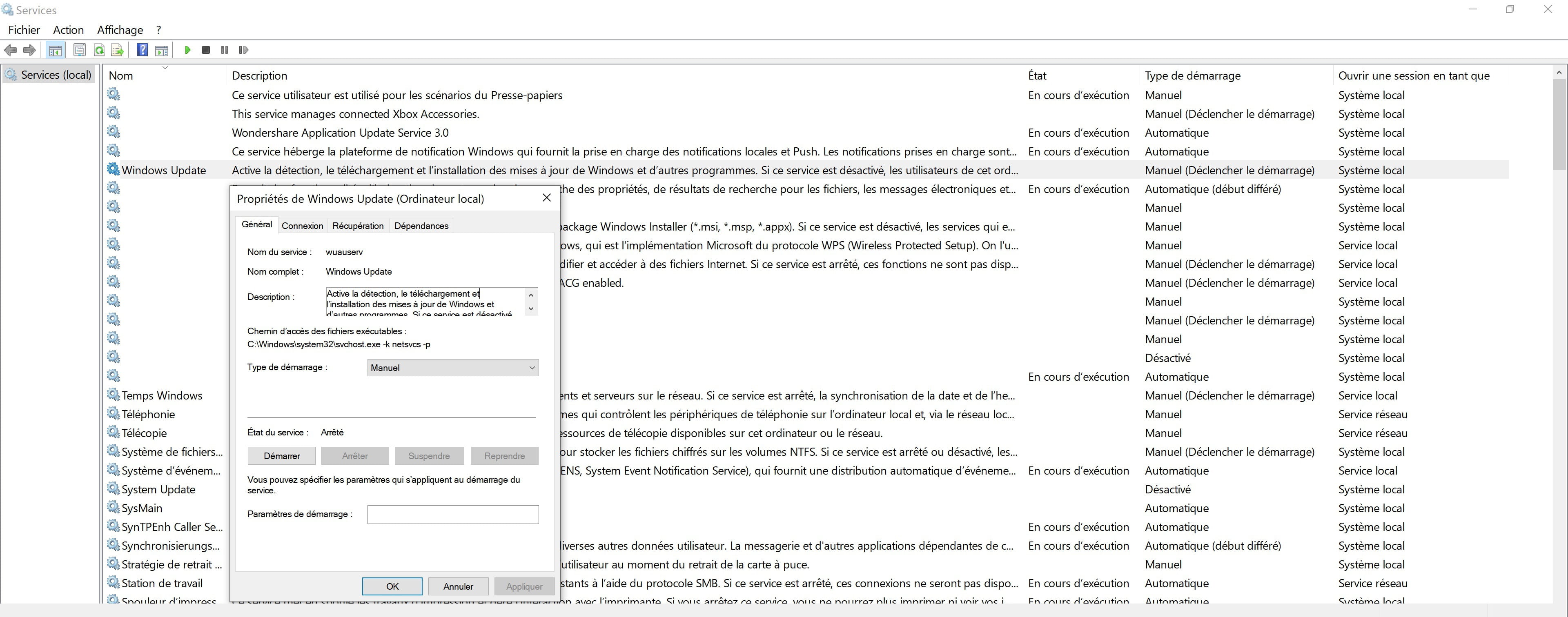The image size is (1568, 617).
Task: Sort by the Description column header
Action: tap(624, 75)
